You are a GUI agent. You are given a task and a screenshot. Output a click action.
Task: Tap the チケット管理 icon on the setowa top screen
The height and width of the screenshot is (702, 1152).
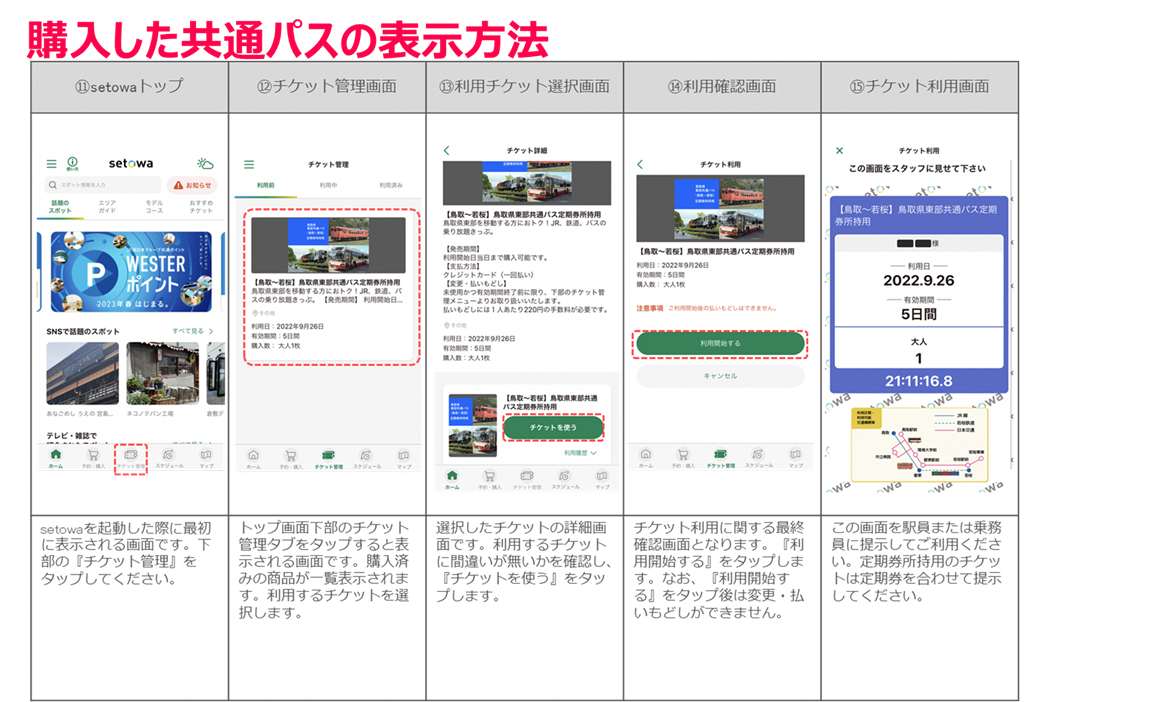tap(131, 459)
